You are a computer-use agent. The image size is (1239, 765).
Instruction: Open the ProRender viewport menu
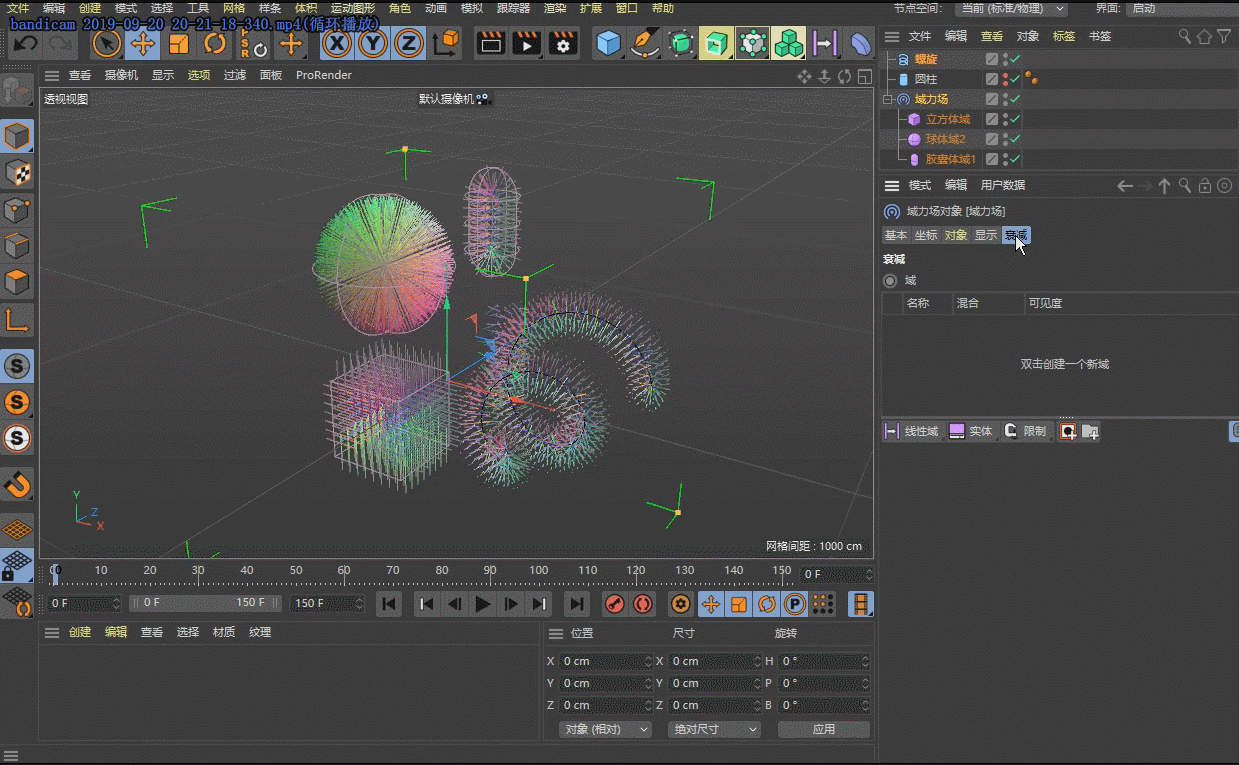click(x=324, y=75)
